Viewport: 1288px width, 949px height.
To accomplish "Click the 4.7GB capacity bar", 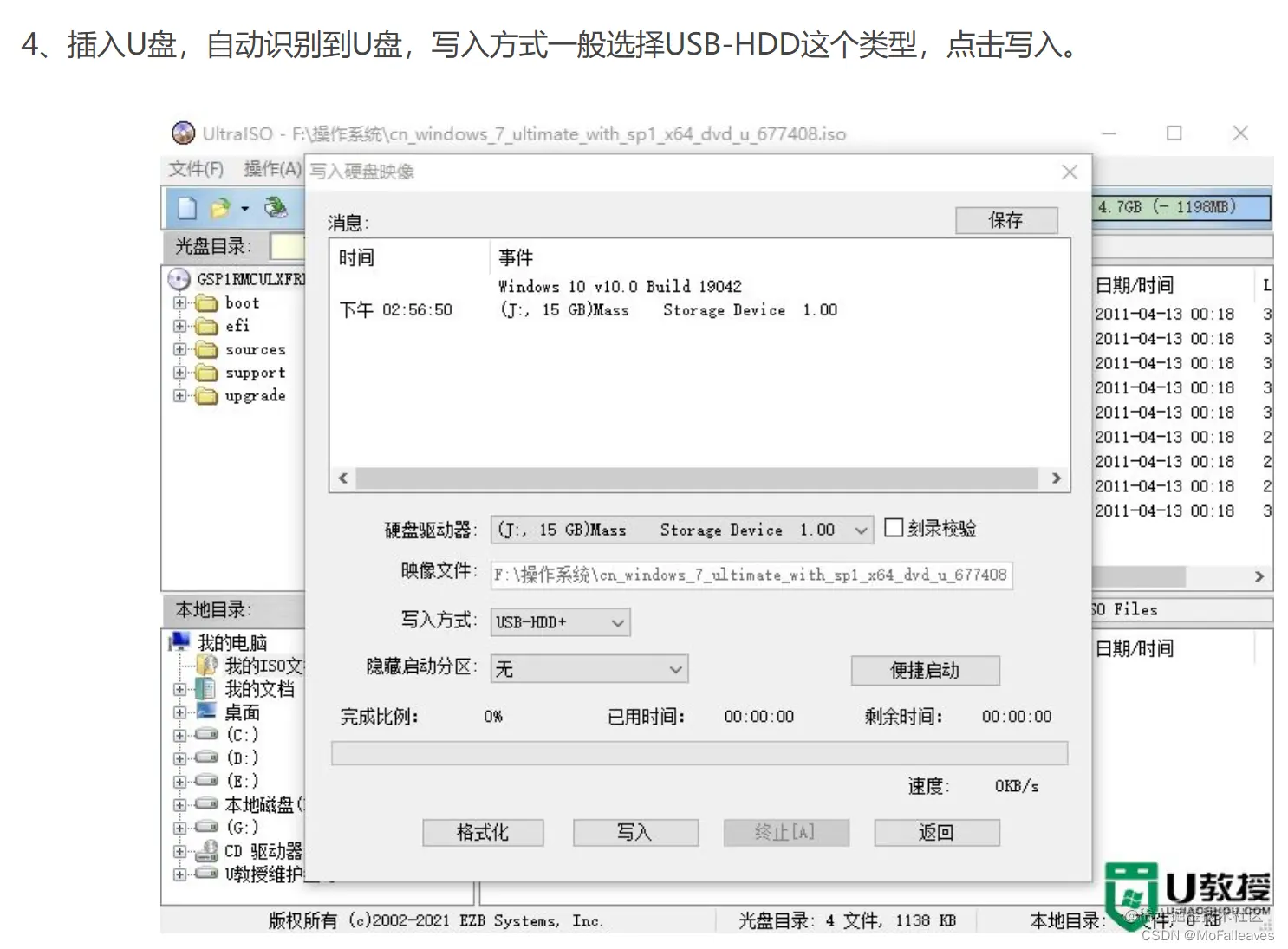I will [x=1181, y=208].
